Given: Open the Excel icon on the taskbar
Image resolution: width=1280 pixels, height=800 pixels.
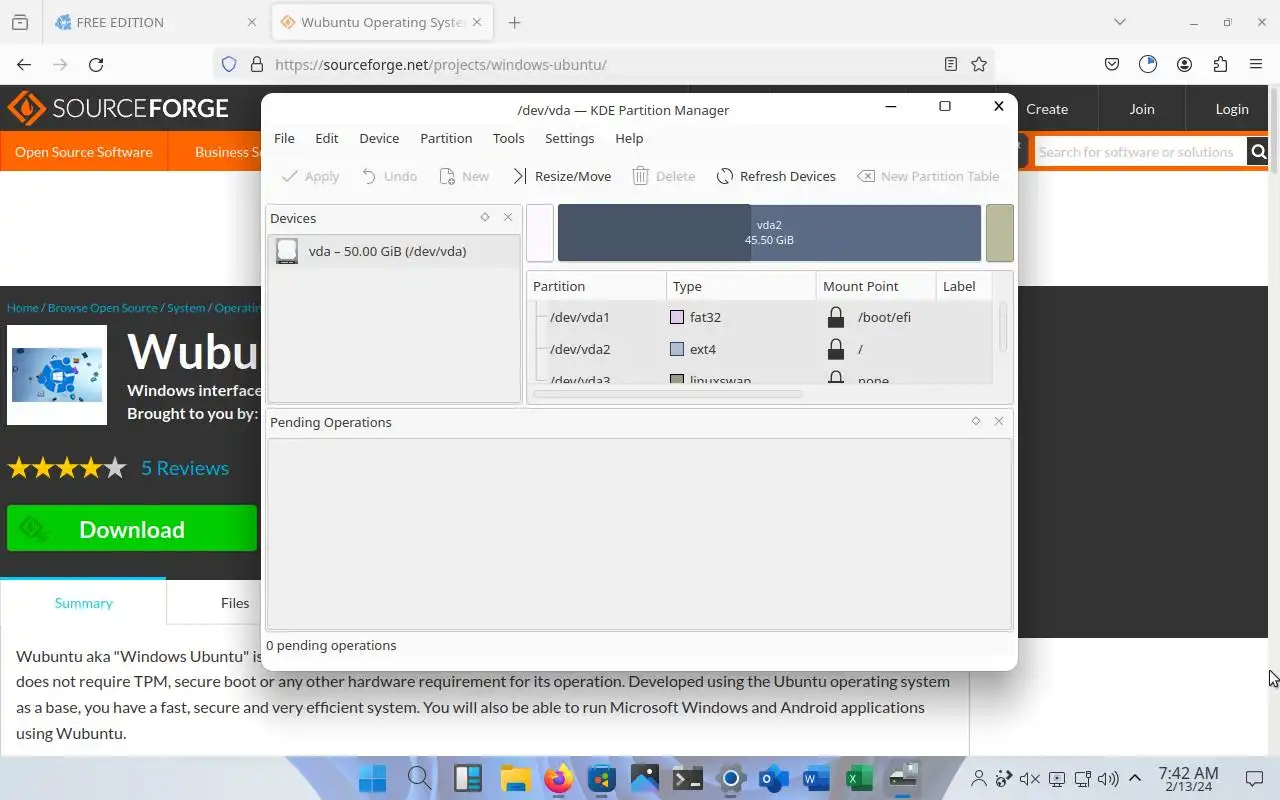Looking at the screenshot, I should click(x=859, y=778).
